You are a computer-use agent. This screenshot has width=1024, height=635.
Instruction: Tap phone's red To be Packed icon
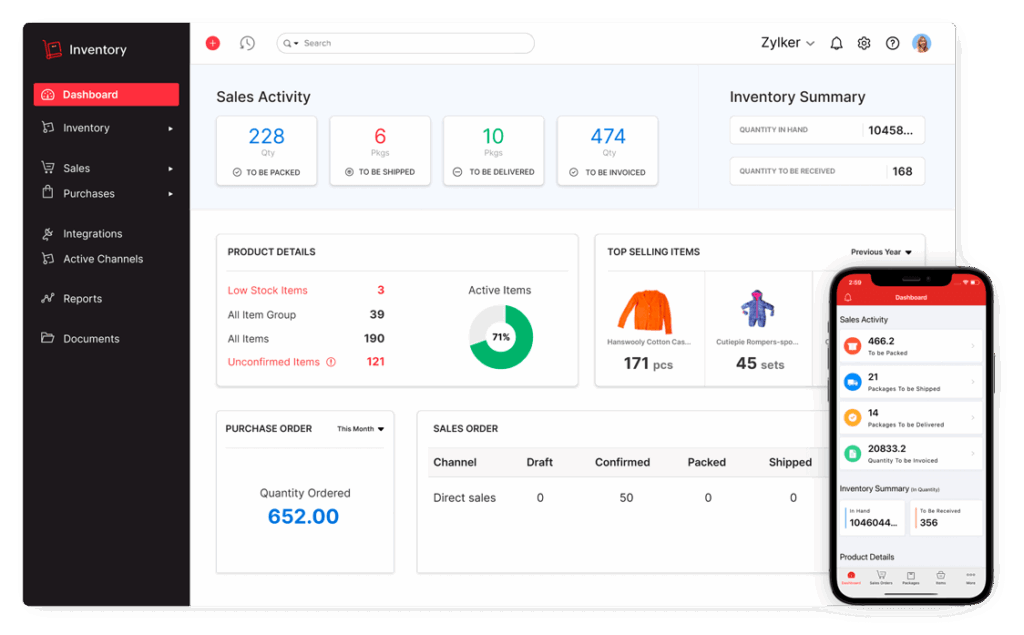tap(852, 346)
